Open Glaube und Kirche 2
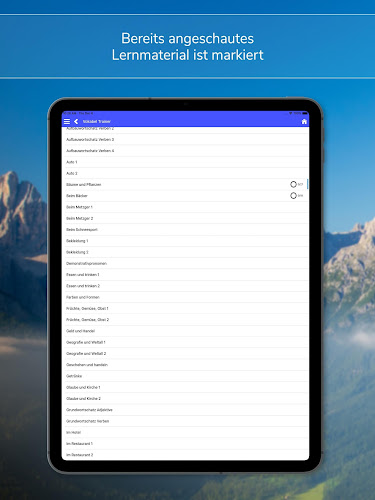The image size is (375, 500). point(185,399)
